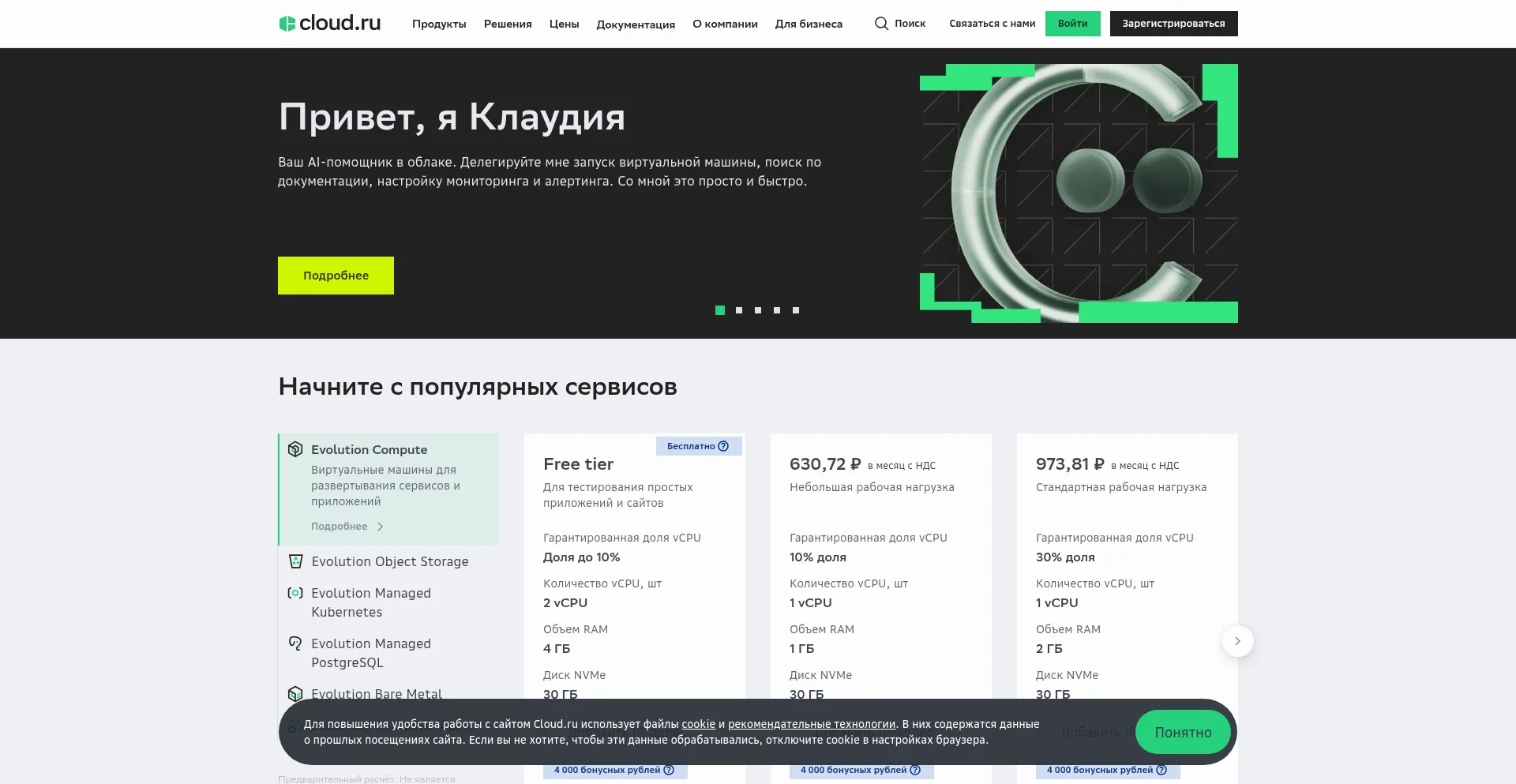
Task: Click the Evolution Bare Metal icon
Action: pos(295,693)
